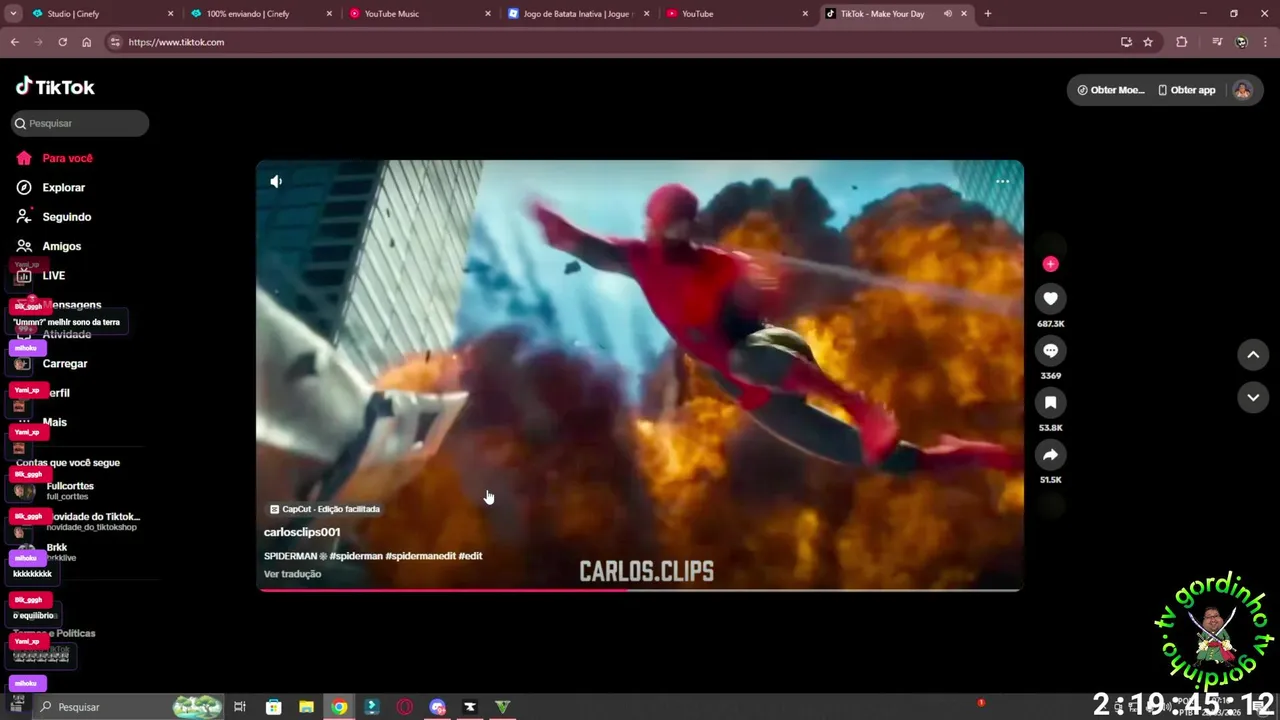Open the Chrome three-dot menu
Image resolution: width=1280 pixels, height=720 pixels.
[1265, 42]
